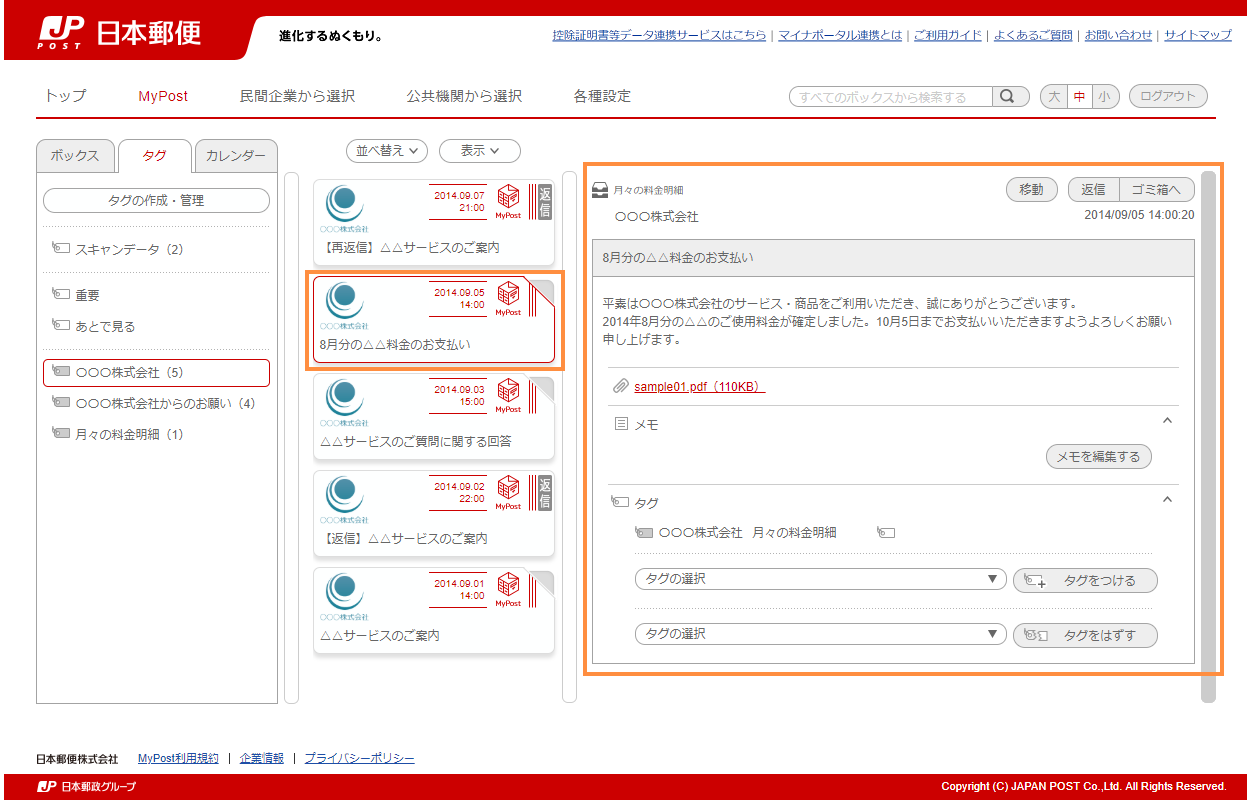Image resolution: width=1251 pixels, height=800 pixels.
Task: Click the empty tag icon after 月々の料金明細 in tag row
Action: [x=886, y=532]
